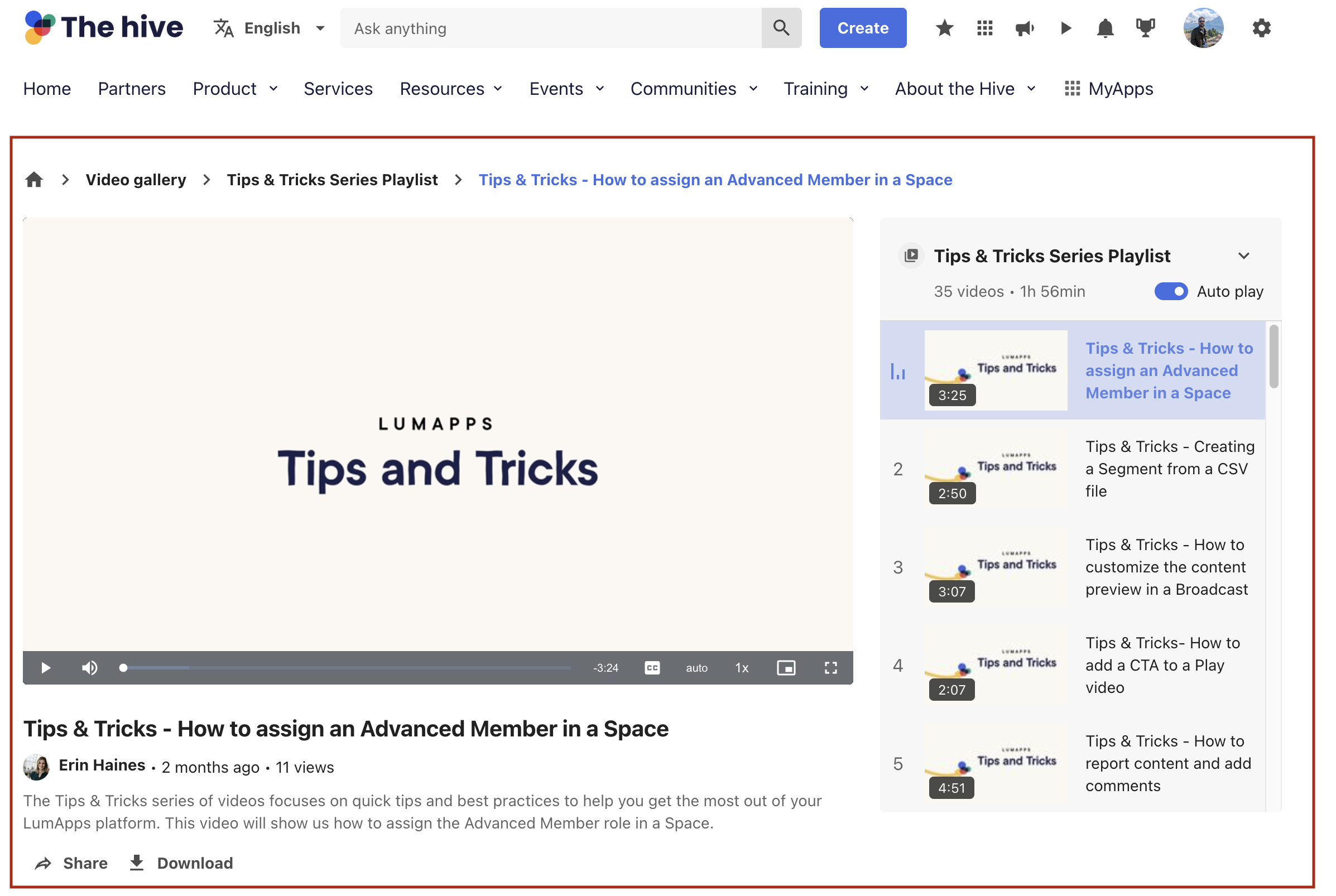1336x896 pixels.
Task: Click current video breadcrumb link
Action: tap(715, 180)
